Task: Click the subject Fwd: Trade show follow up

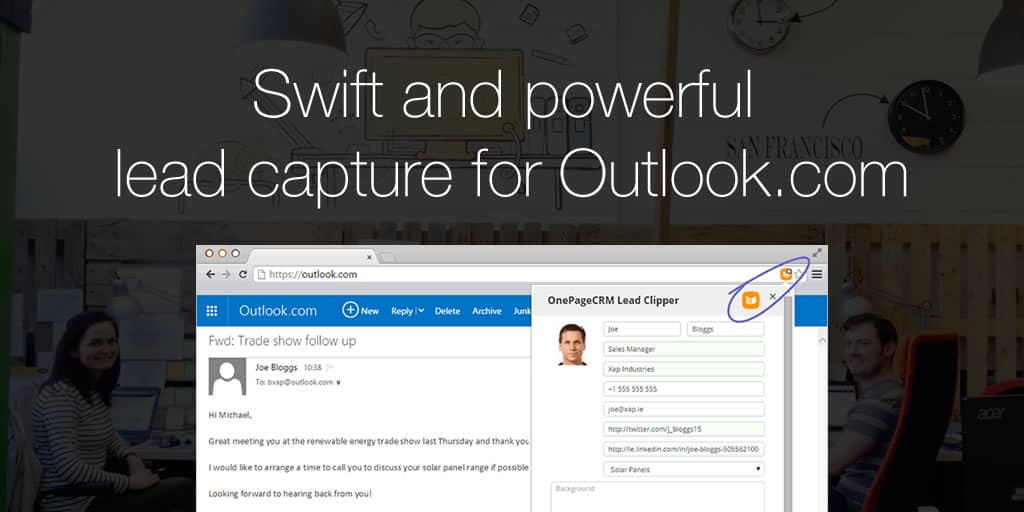Action: pyautogui.click(x=282, y=341)
